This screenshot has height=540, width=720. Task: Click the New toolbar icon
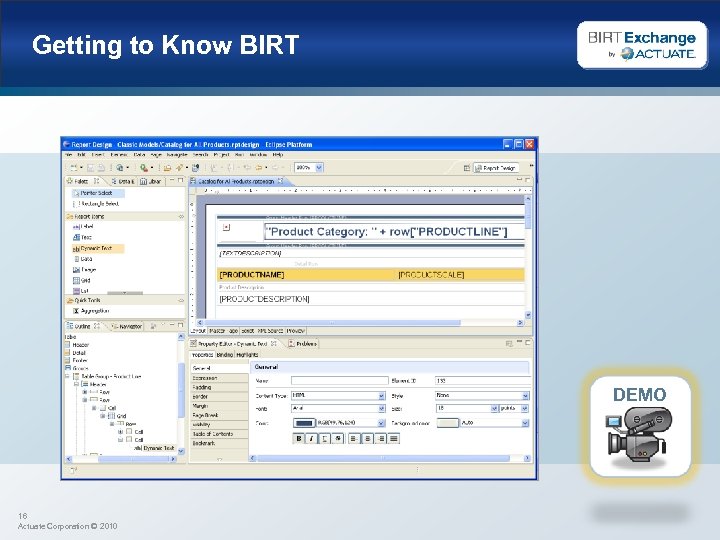73,168
